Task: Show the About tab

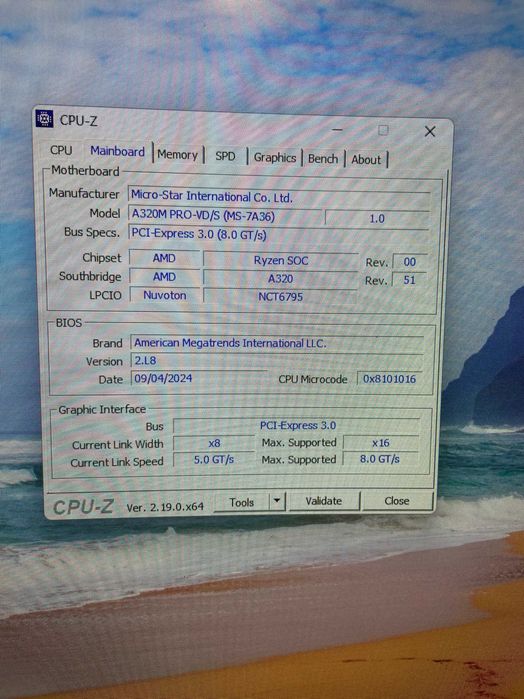Action: click(366, 160)
